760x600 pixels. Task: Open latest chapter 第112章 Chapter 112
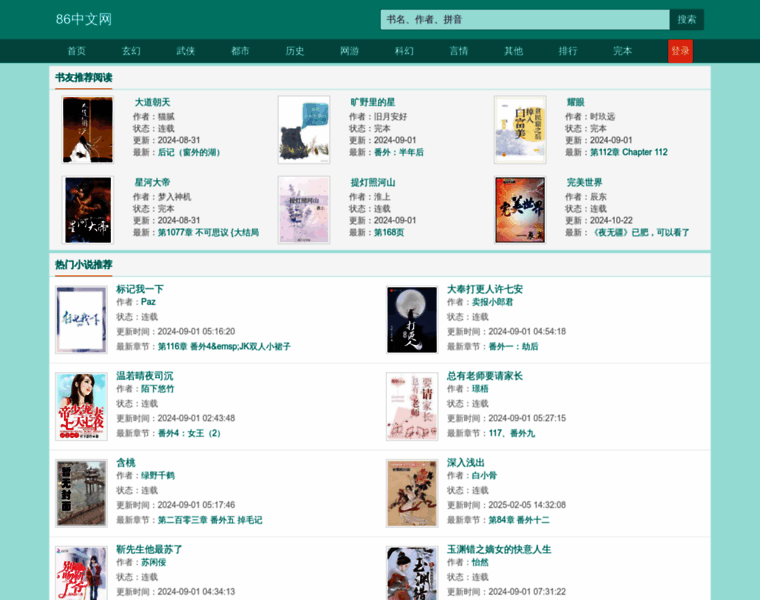629,152
